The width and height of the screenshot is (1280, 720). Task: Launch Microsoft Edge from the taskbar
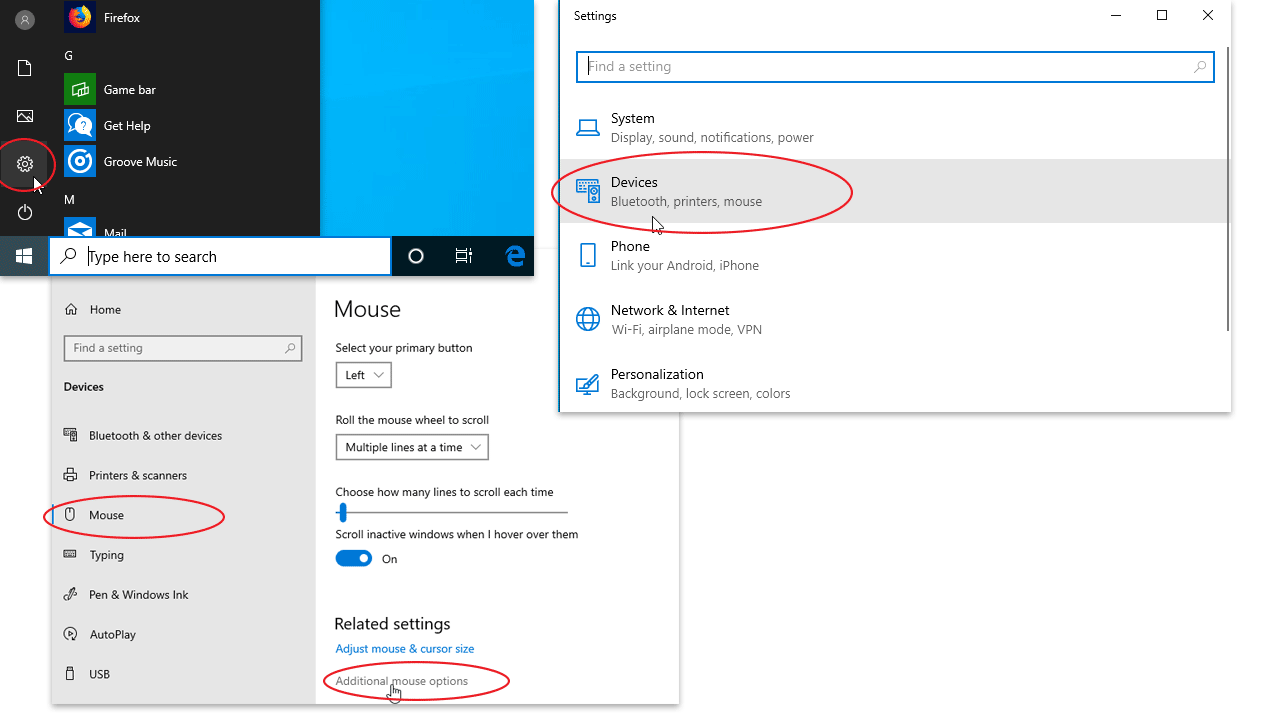tap(514, 256)
